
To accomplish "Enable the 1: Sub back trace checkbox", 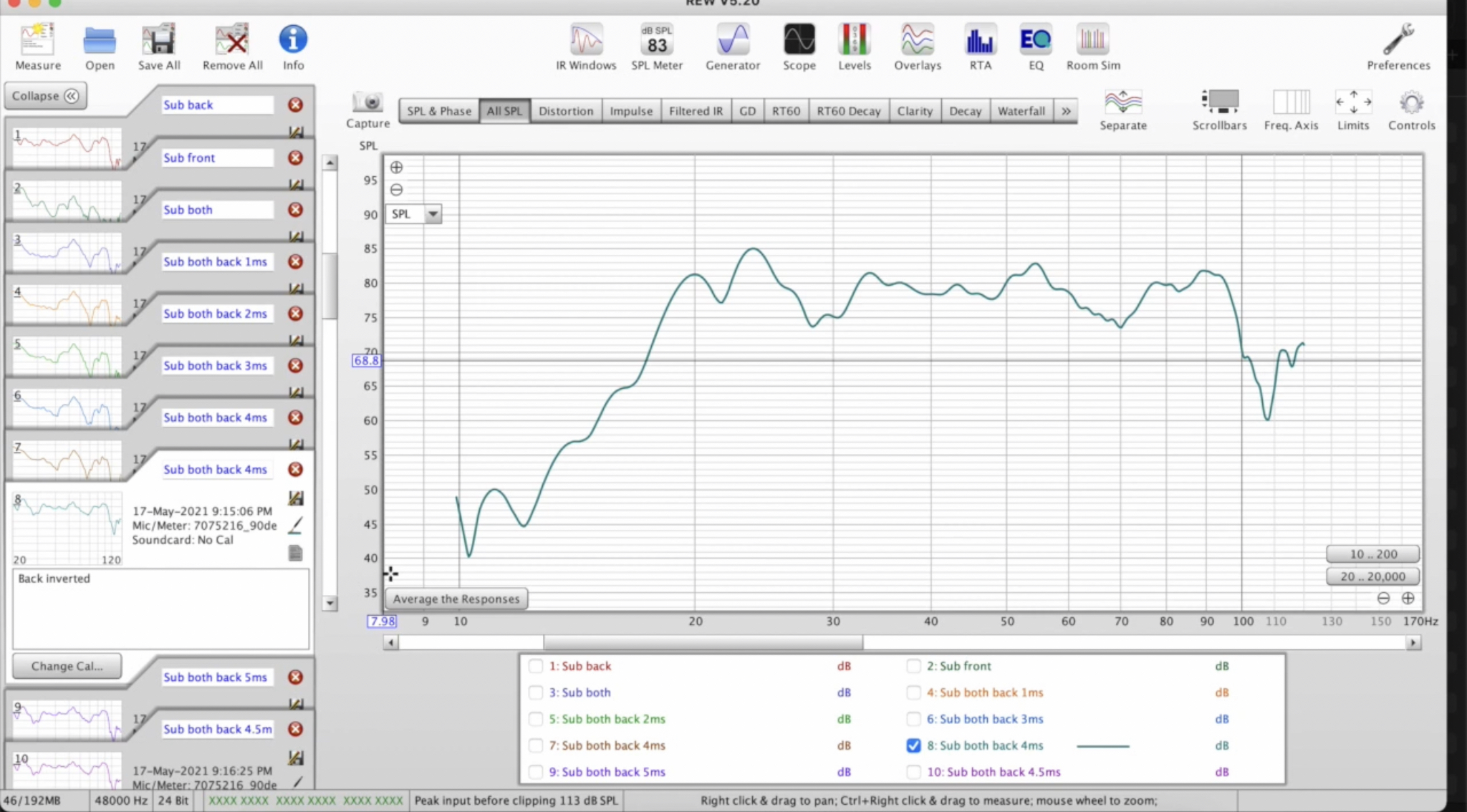I will click(x=535, y=666).
